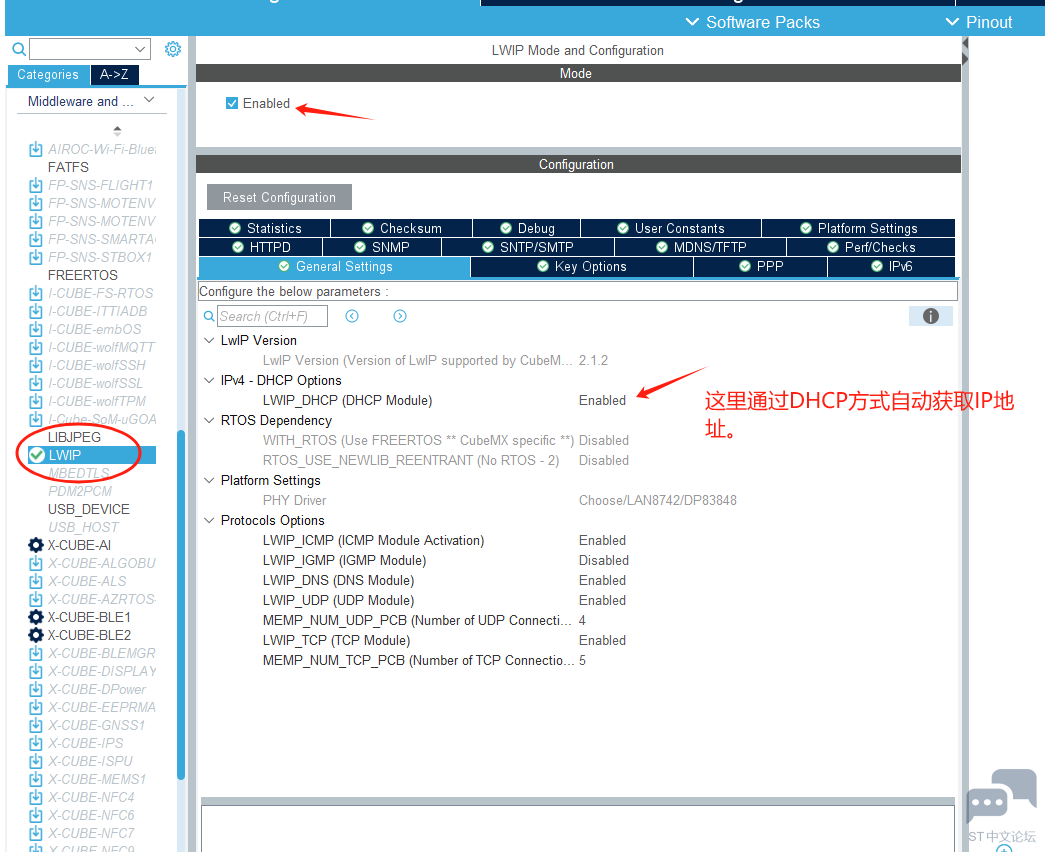Click the download icon next to I-CUBE-embOS
Viewport: 1045px width, 852px height.
click(35, 329)
